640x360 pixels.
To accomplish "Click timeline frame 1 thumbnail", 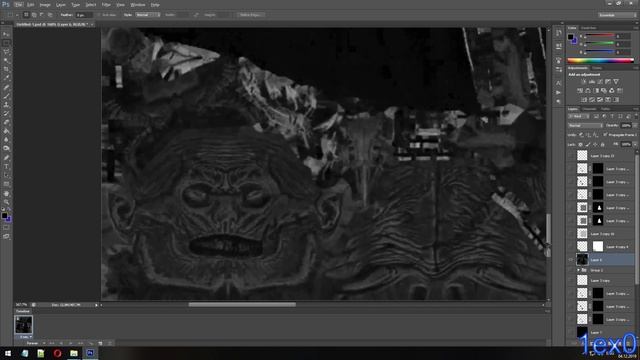I will (x=24, y=325).
